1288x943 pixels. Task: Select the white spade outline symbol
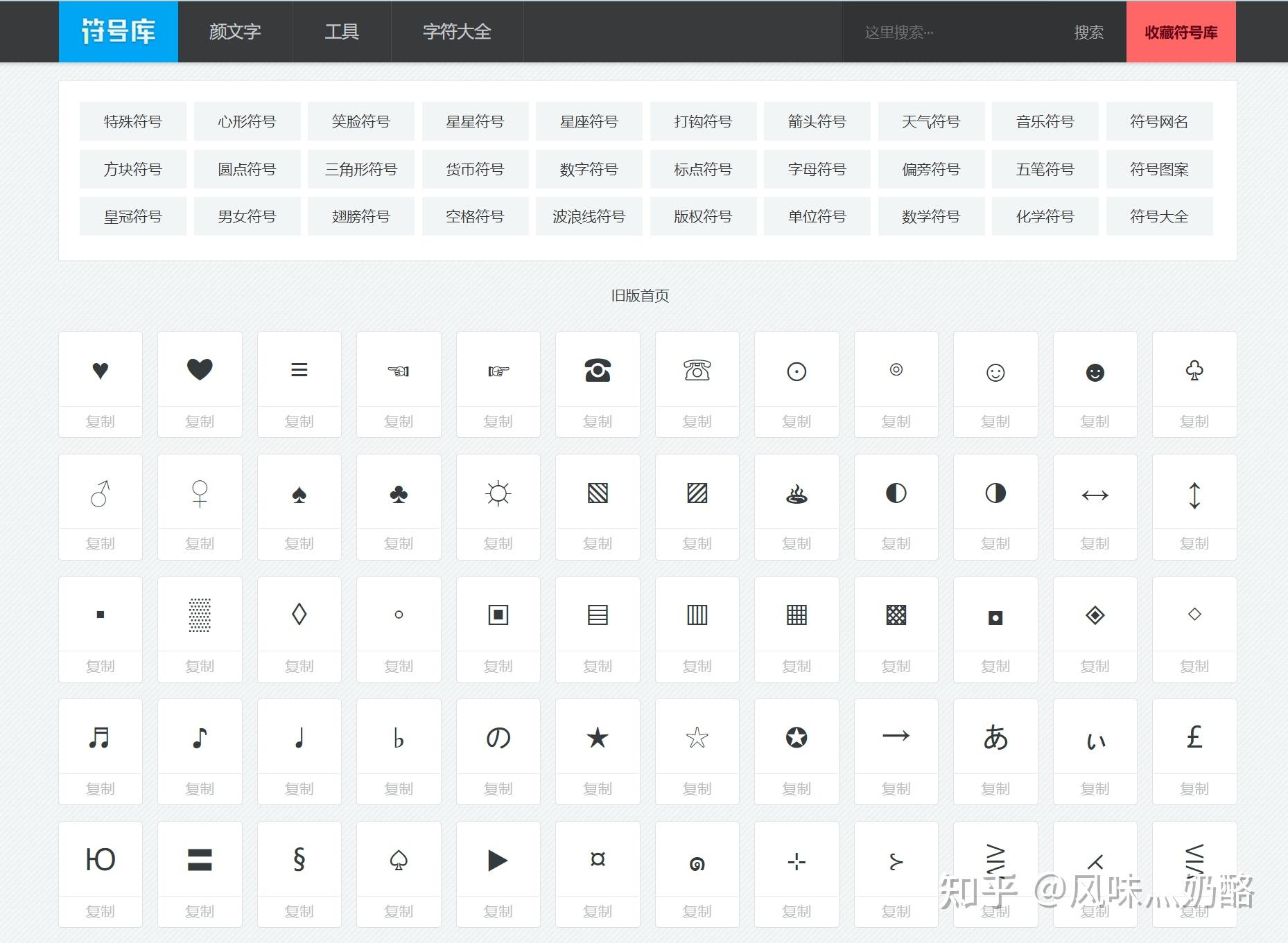[x=399, y=861]
